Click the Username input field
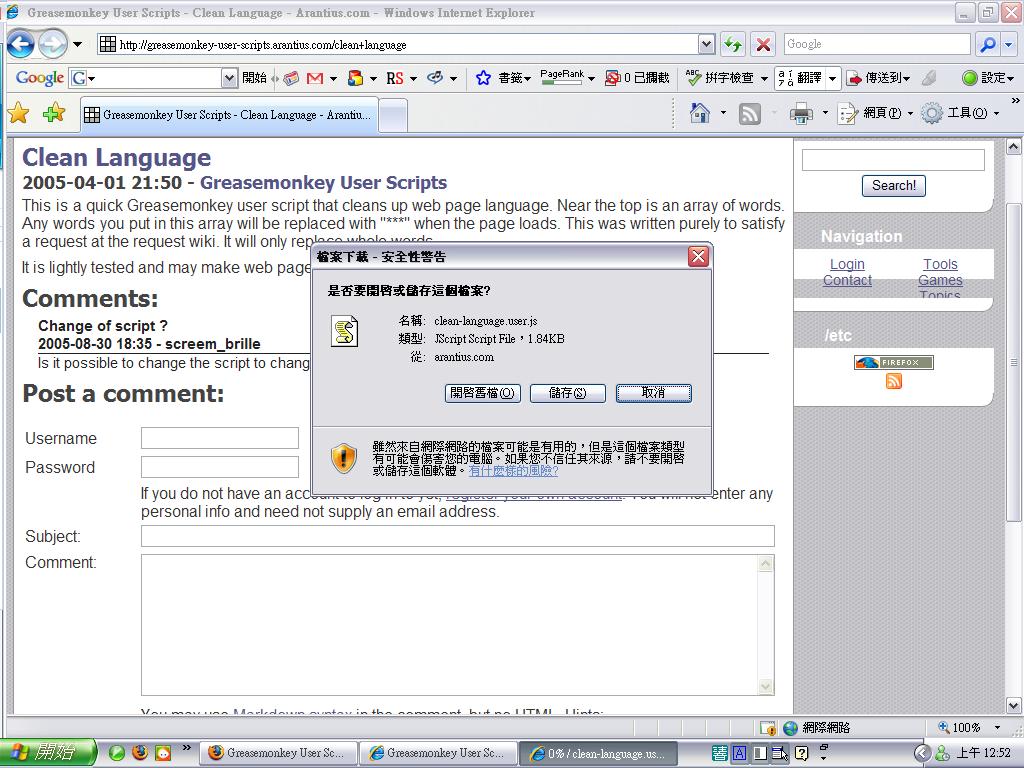 coord(220,438)
